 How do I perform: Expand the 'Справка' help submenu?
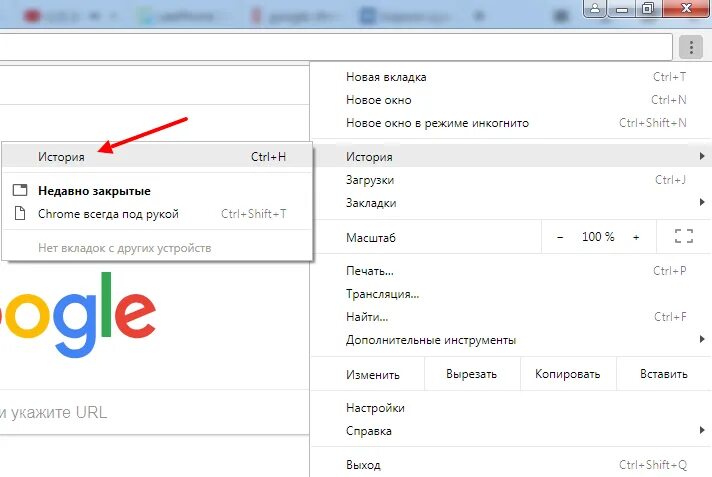(x=512, y=431)
